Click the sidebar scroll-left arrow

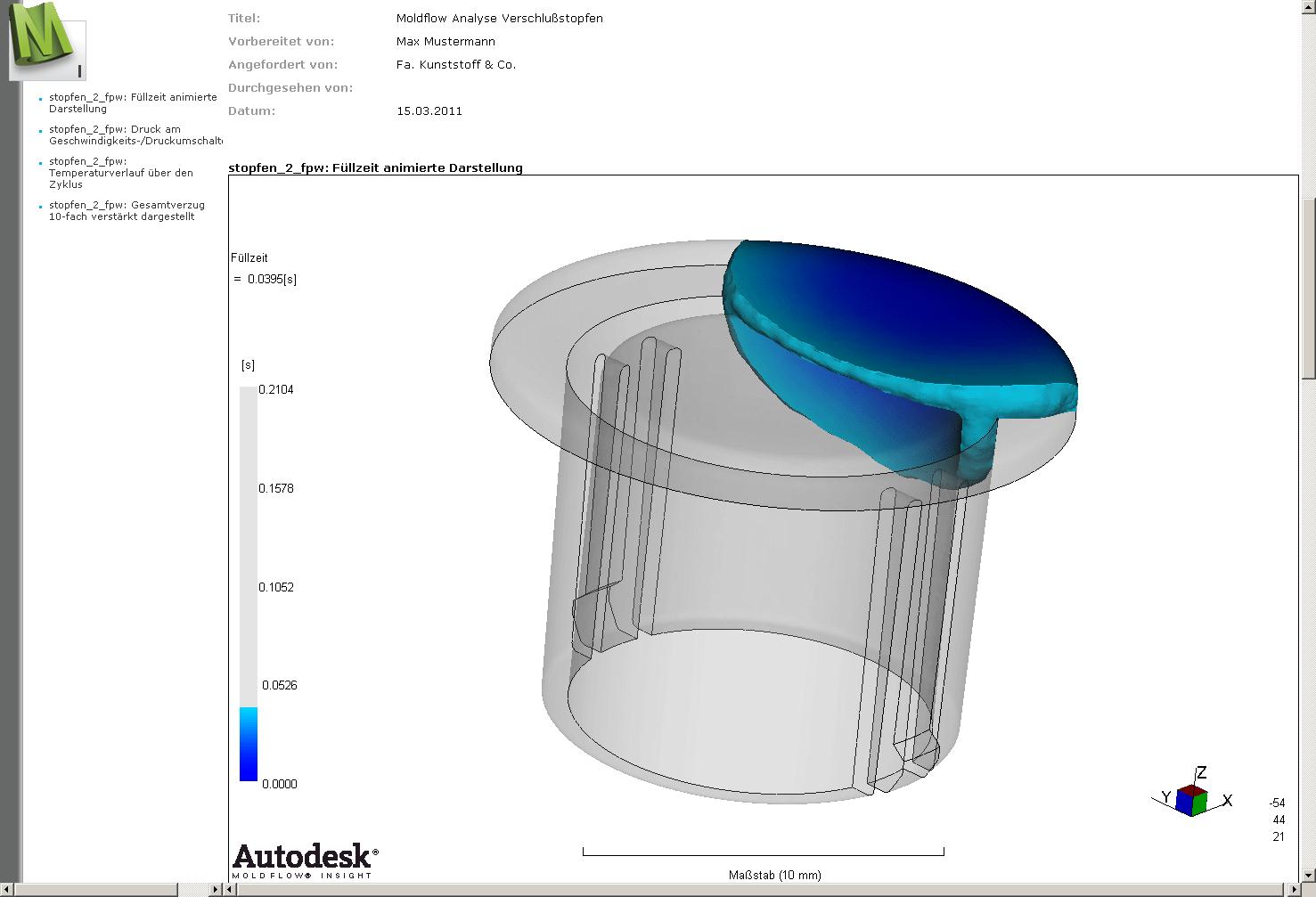[x=7, y=889]
